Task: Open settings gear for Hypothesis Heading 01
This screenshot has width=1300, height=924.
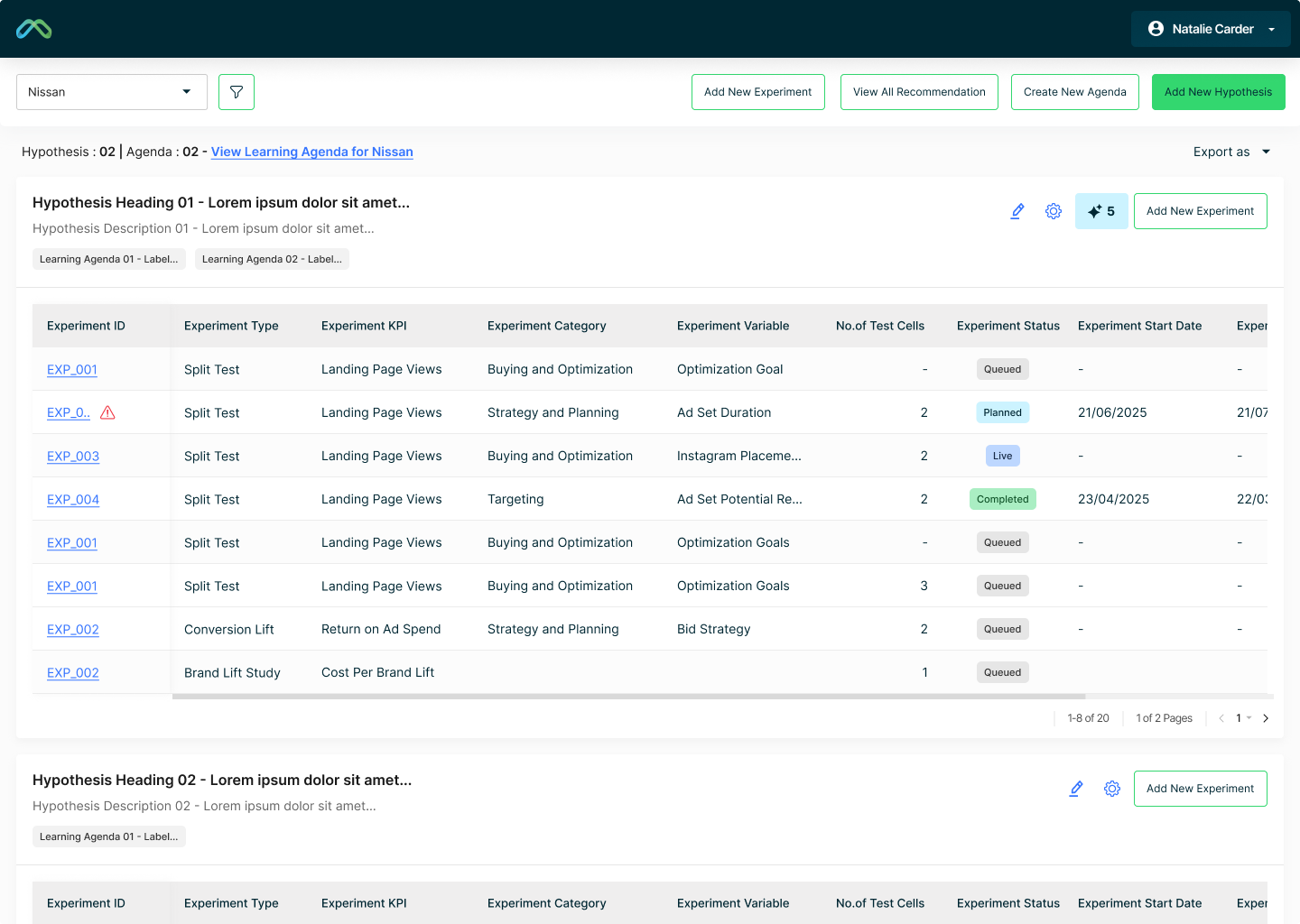Action: tap(1054, 211)
